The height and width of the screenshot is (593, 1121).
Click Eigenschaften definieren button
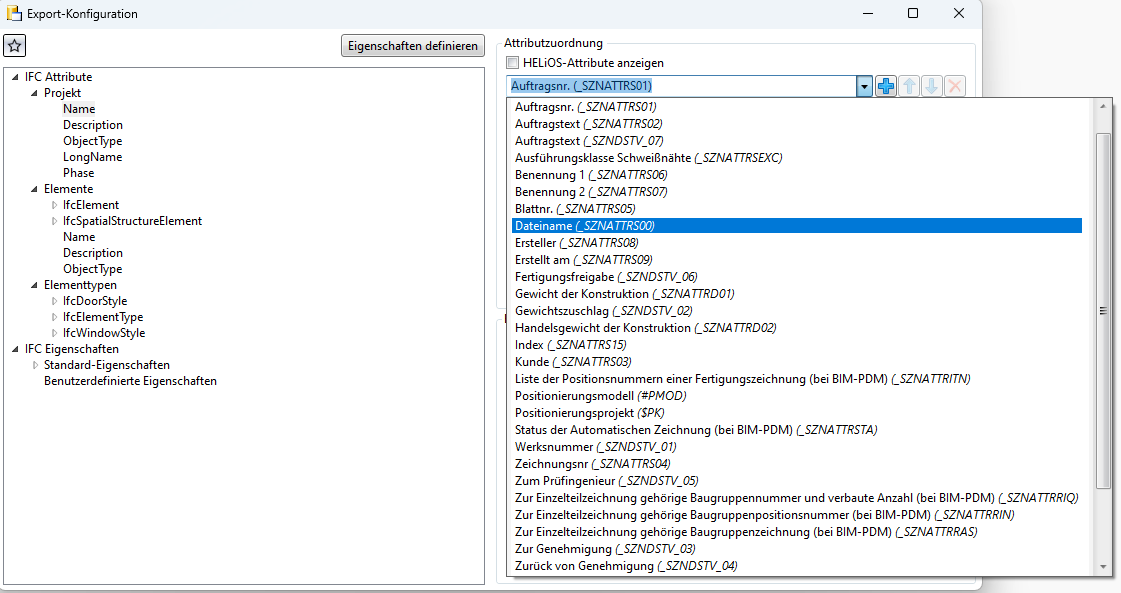(413, 46)
